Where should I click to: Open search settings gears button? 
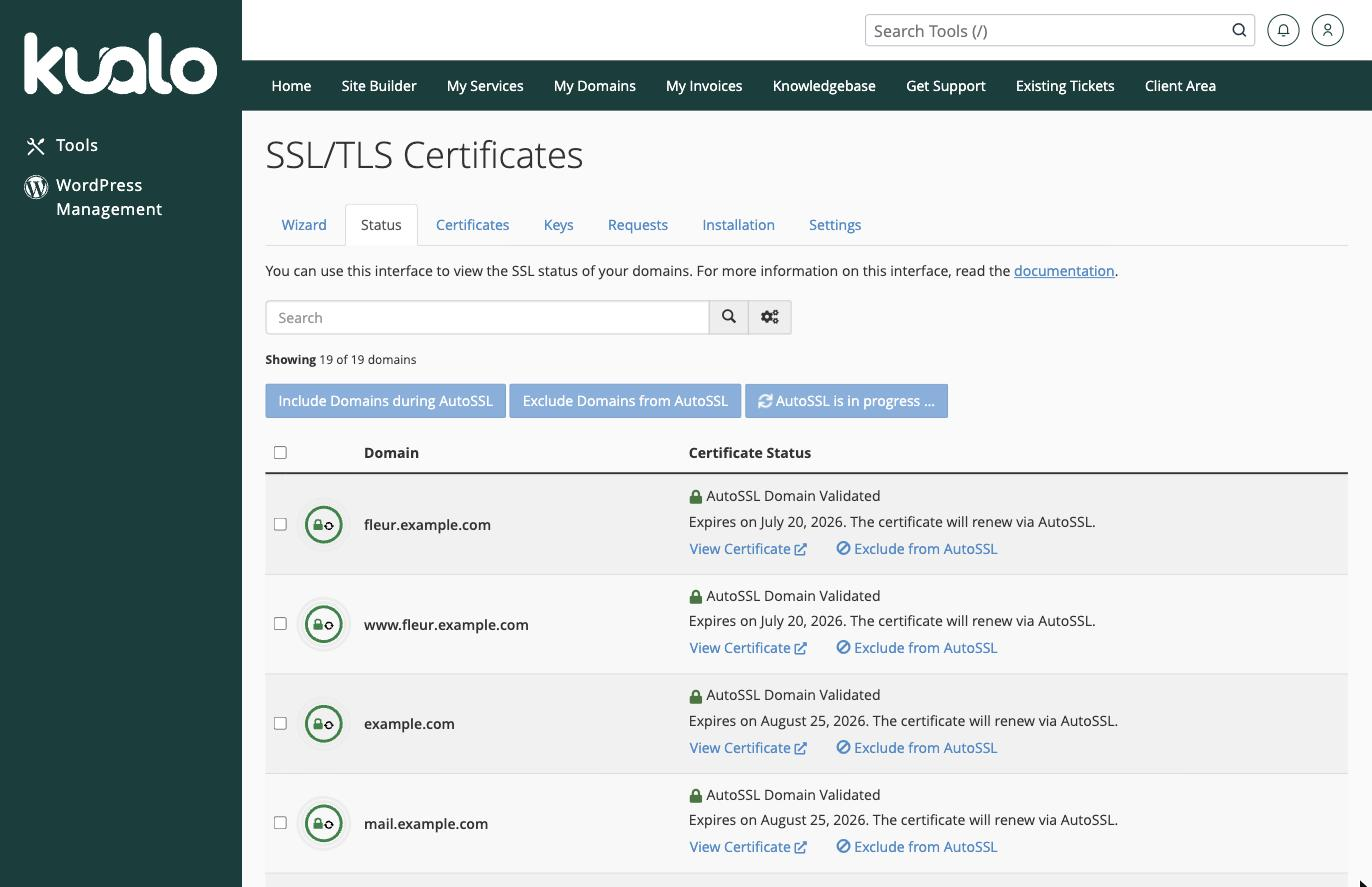(770, 317)
